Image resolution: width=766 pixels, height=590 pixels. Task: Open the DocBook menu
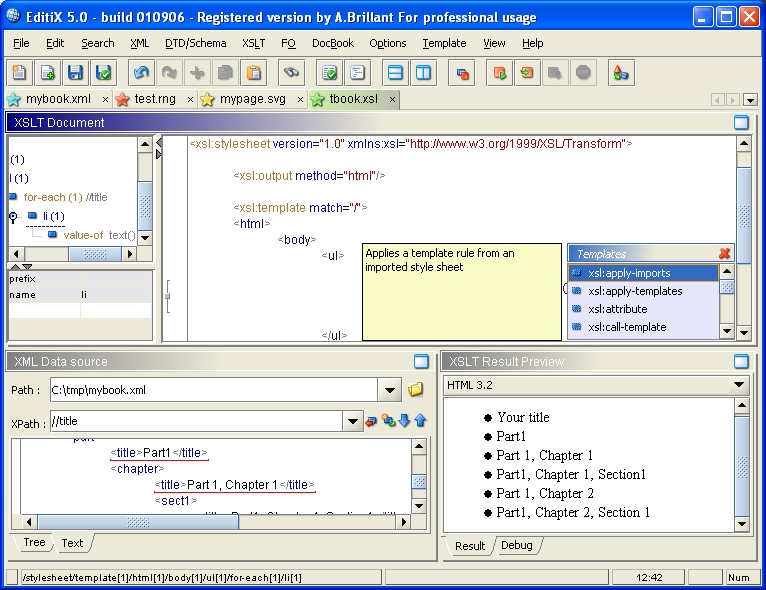333,43
